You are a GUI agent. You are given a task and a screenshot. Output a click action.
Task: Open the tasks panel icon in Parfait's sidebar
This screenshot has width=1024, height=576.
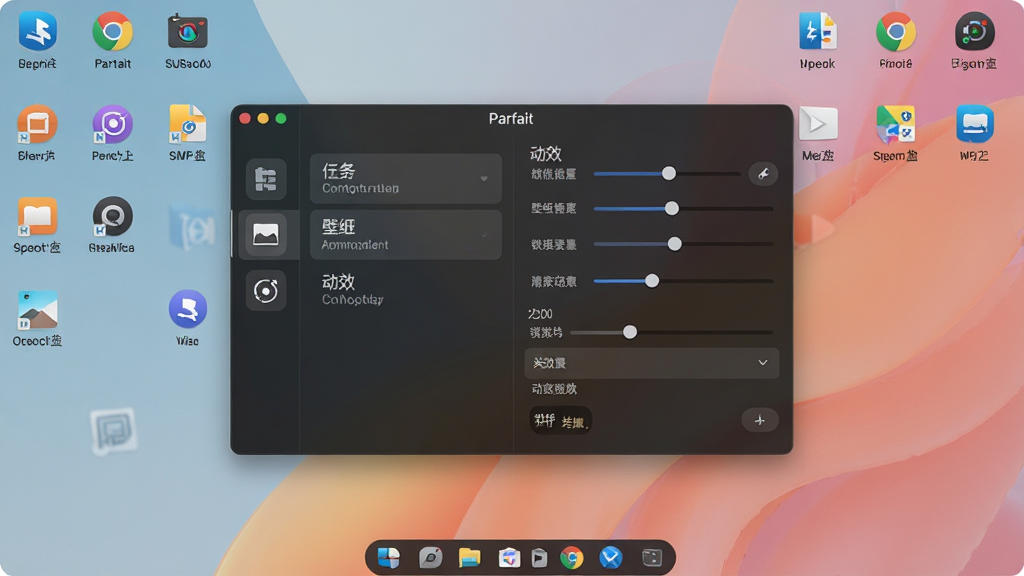pyautogui.click(x=266, y=179)
